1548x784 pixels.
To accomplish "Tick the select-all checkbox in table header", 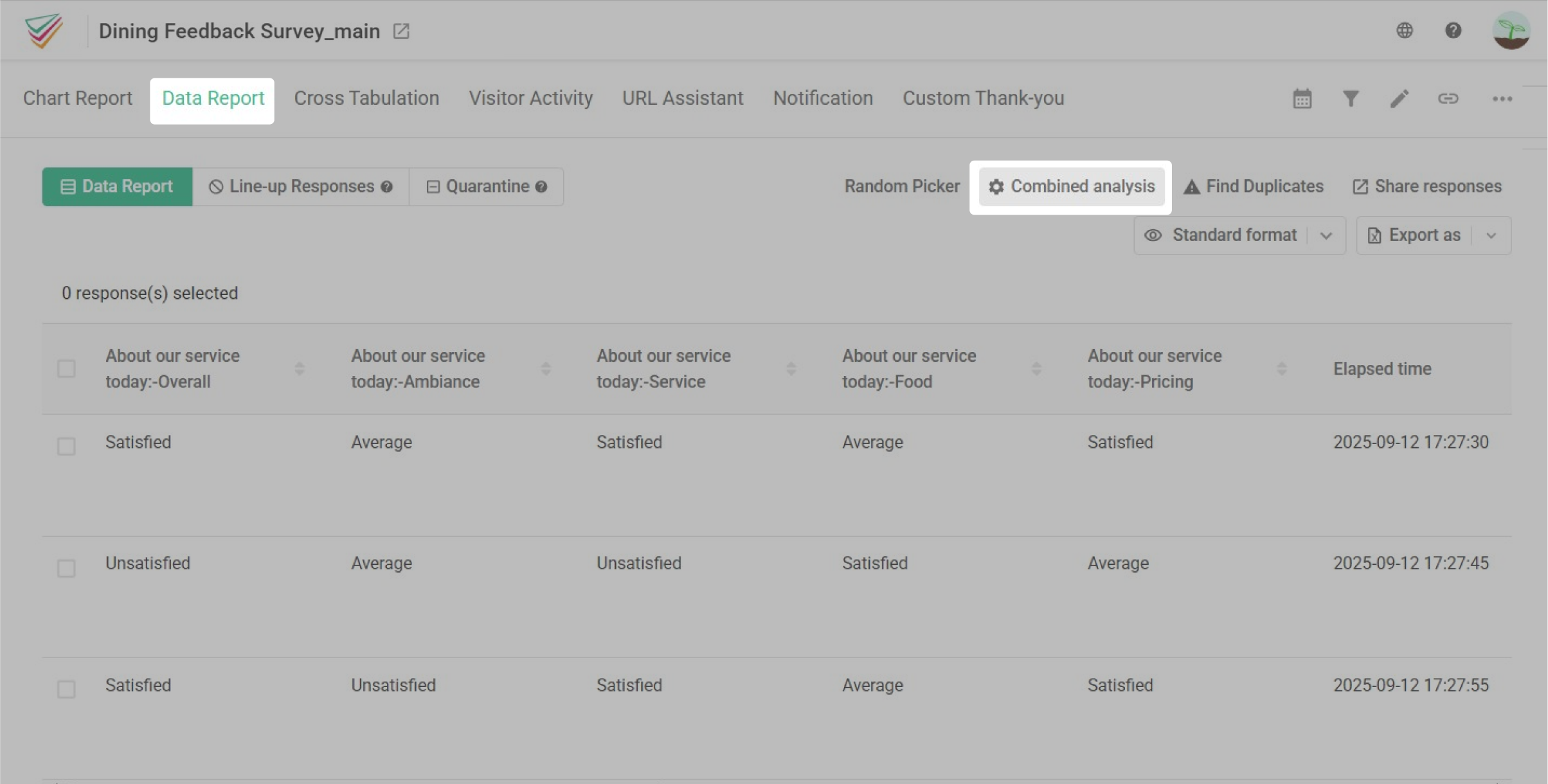I will pyautogui.click(x=66, y=369).
